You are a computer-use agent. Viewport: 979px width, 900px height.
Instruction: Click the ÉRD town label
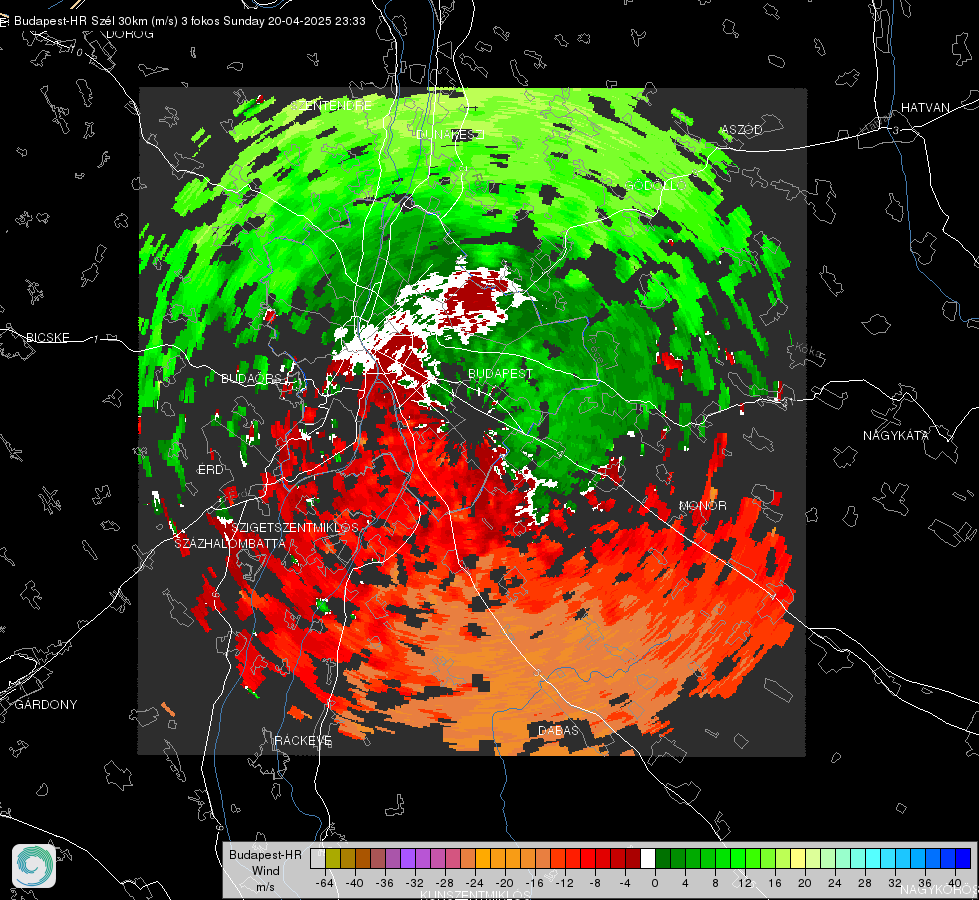(x=210, y=470)
